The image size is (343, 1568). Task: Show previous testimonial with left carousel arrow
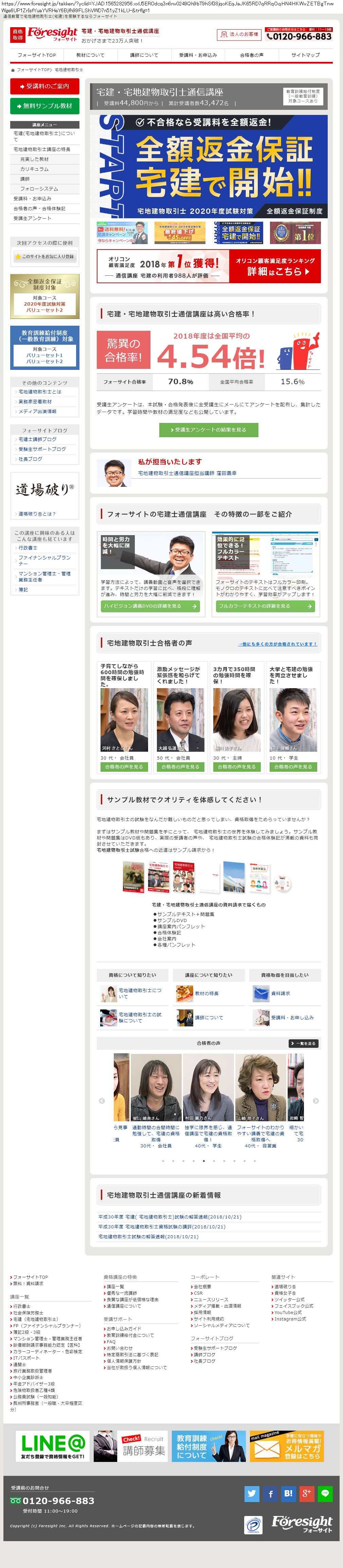(x=102, y=1101)
